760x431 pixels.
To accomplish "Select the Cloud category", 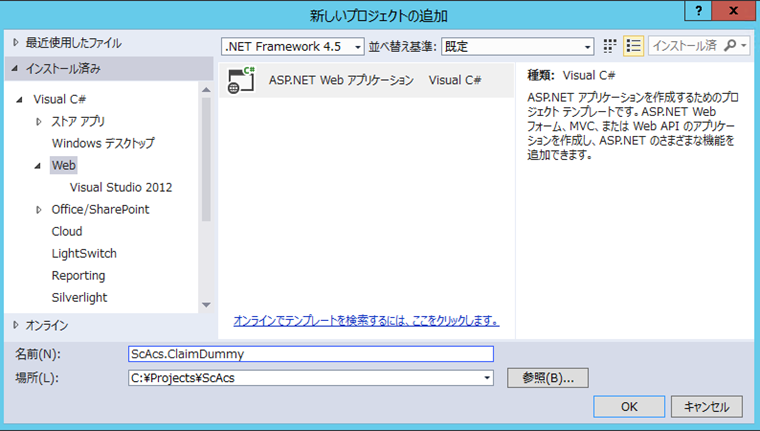I will click(x=67, y=231).
